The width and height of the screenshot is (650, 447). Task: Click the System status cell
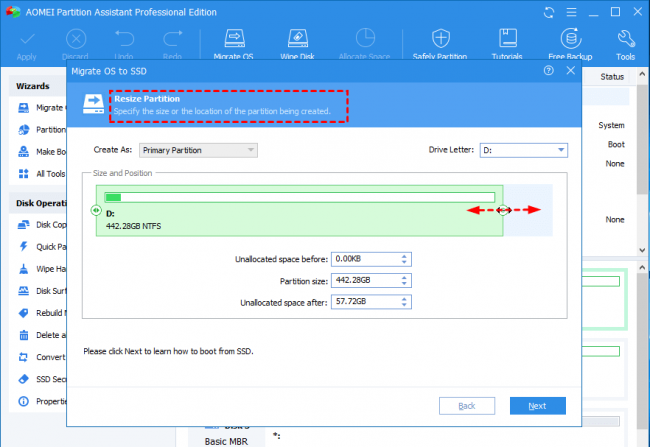coord(611,125)
